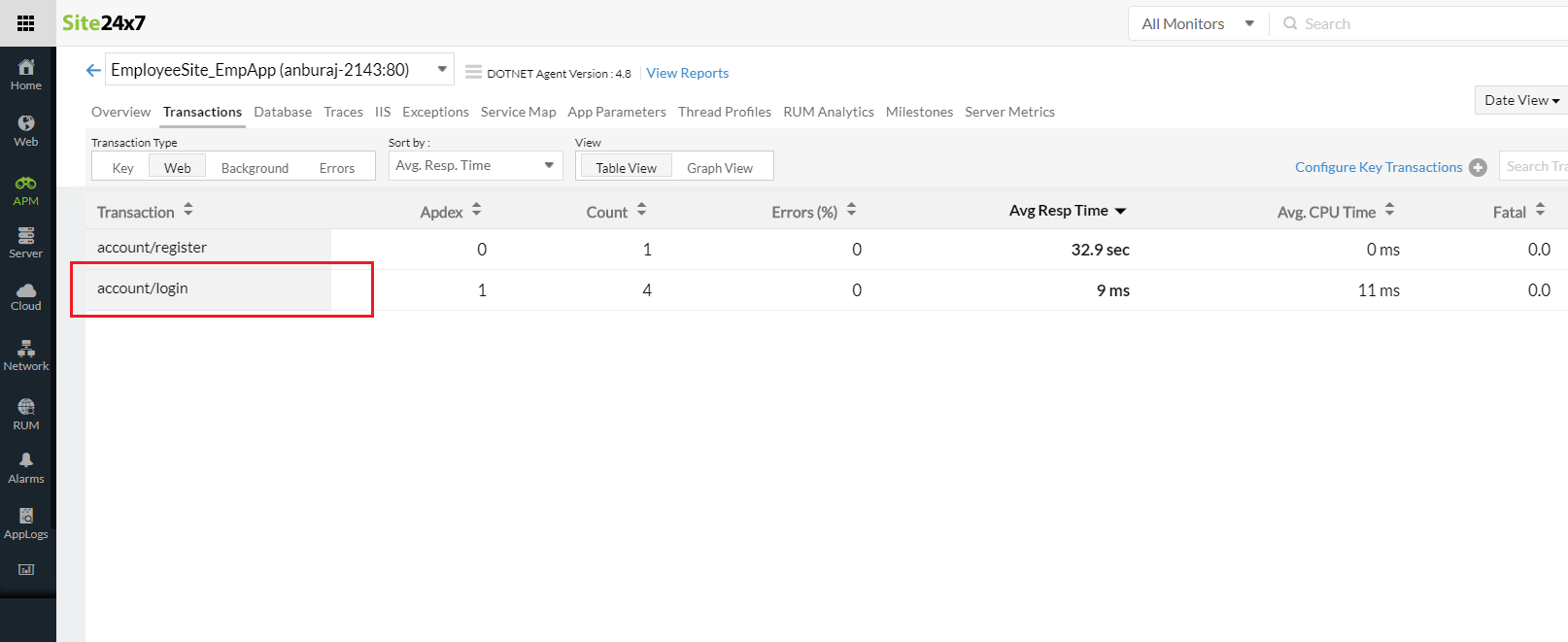This screenshot has height=642, width=1568.
Task: Switch transaction type to Errors
Action: pyautogui.click(x=337, y=168)
